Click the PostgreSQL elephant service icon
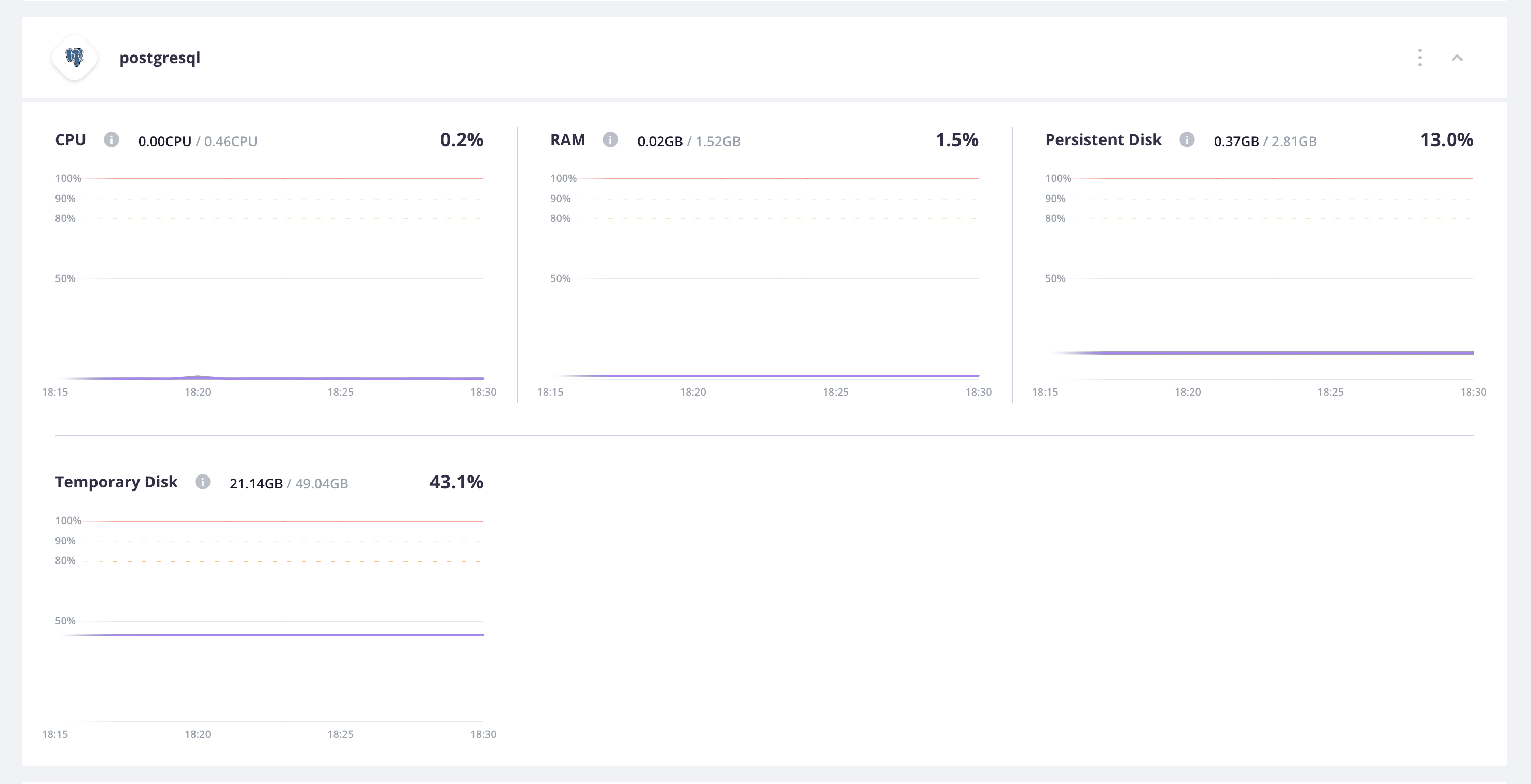1531x784 pixels. tap(75, 58)
